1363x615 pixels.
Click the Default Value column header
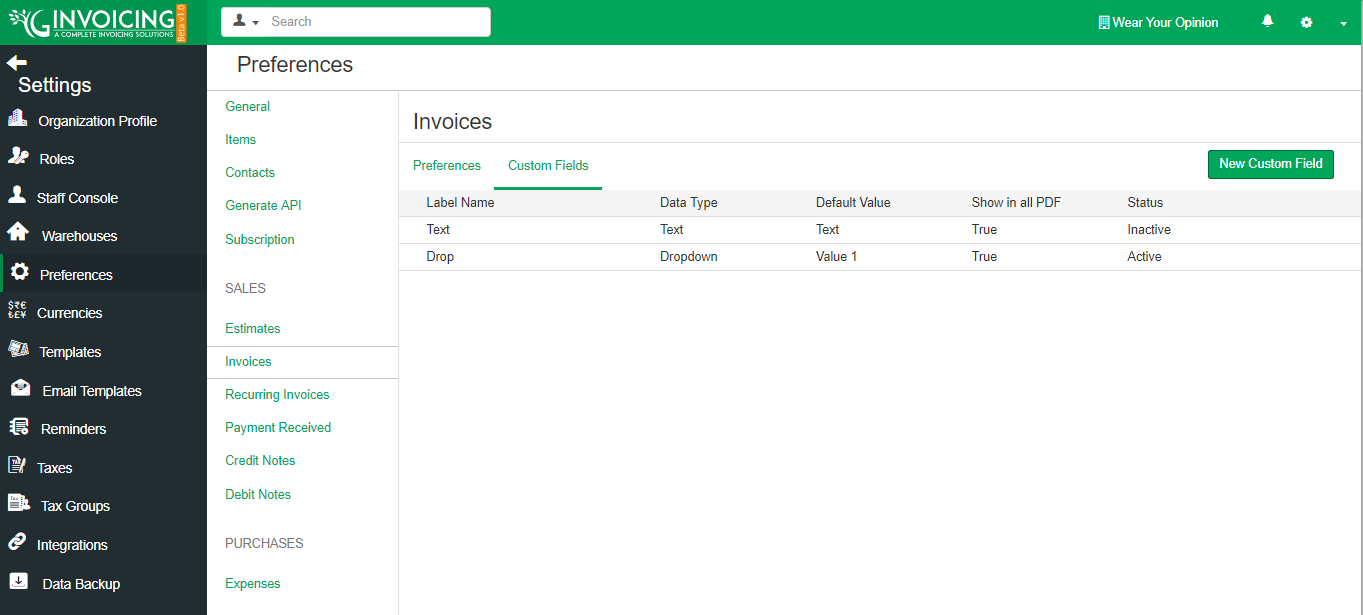(x=853, y=202)
